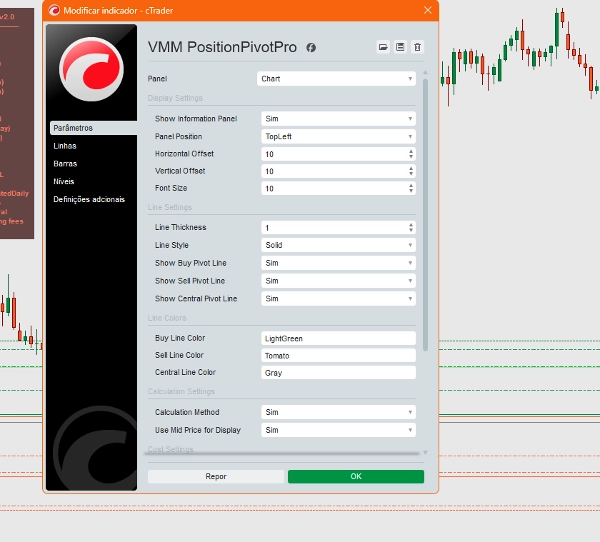Increase Line Thickness with the up arrow
Image resolution: width=600 pixels, height=542 pixels.
click(x=411, y=225)
